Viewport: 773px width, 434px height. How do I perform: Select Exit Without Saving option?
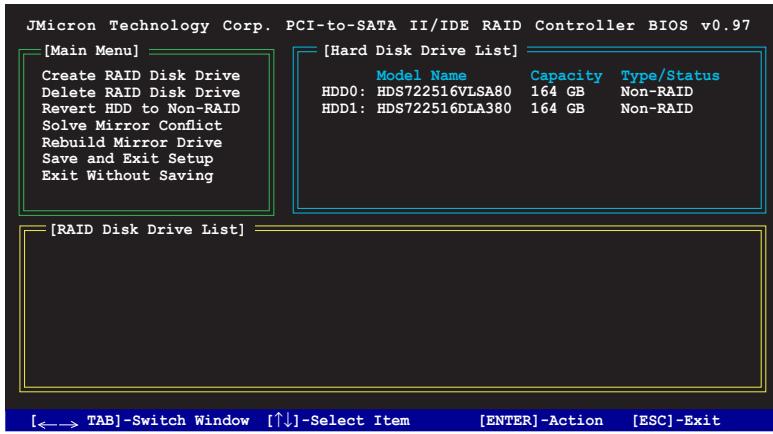(x=127, y=176)
